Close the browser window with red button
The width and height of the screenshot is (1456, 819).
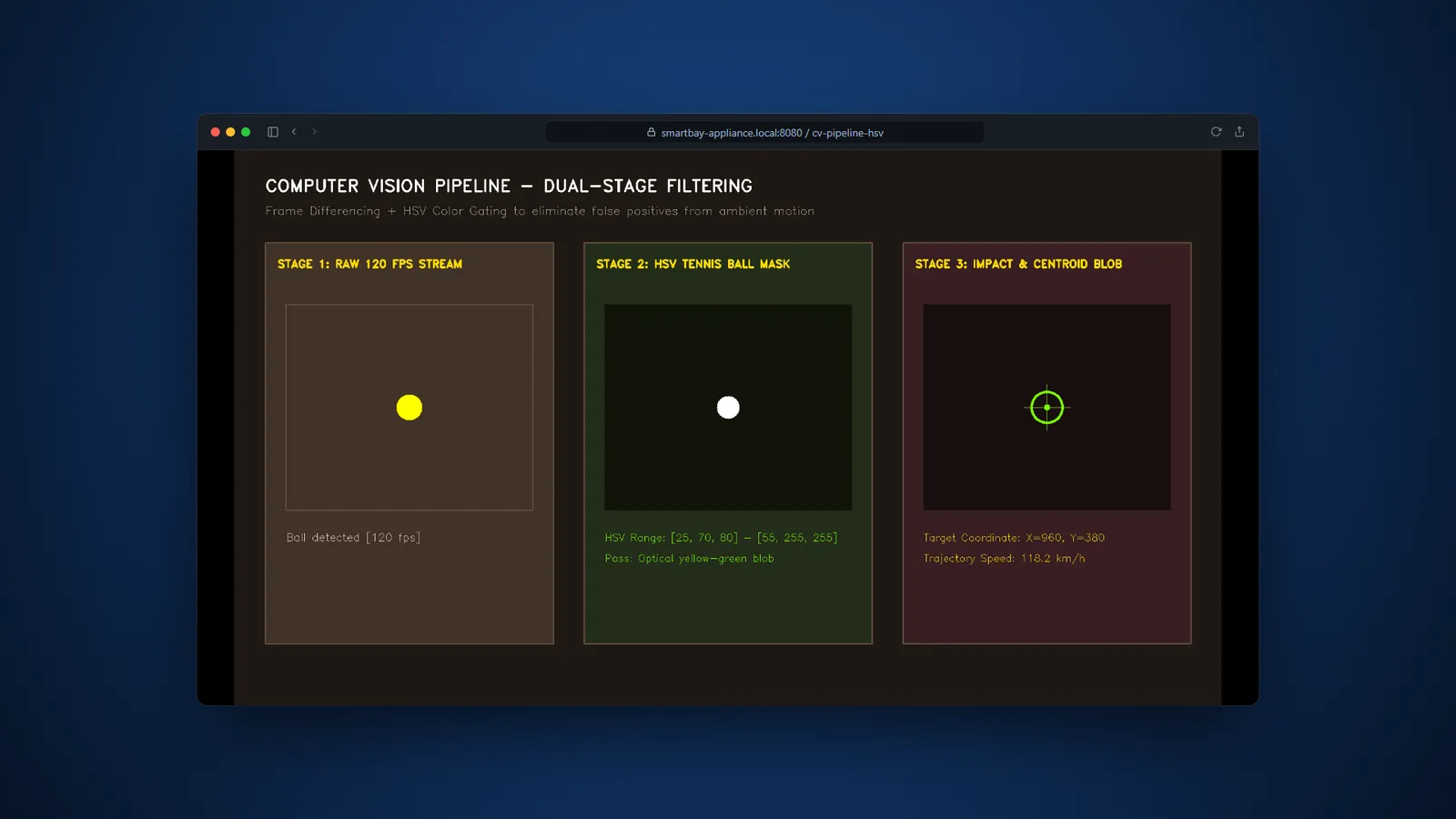(216, 132)
